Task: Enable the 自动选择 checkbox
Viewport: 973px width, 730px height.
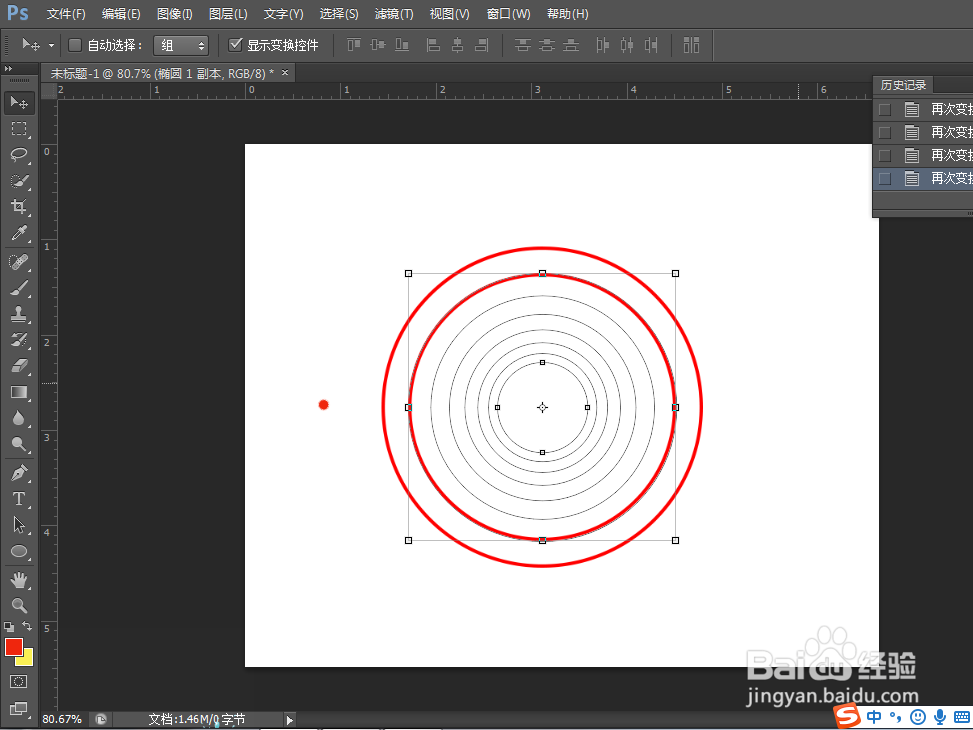Action: pyautogui.click(x=75, y=45)
